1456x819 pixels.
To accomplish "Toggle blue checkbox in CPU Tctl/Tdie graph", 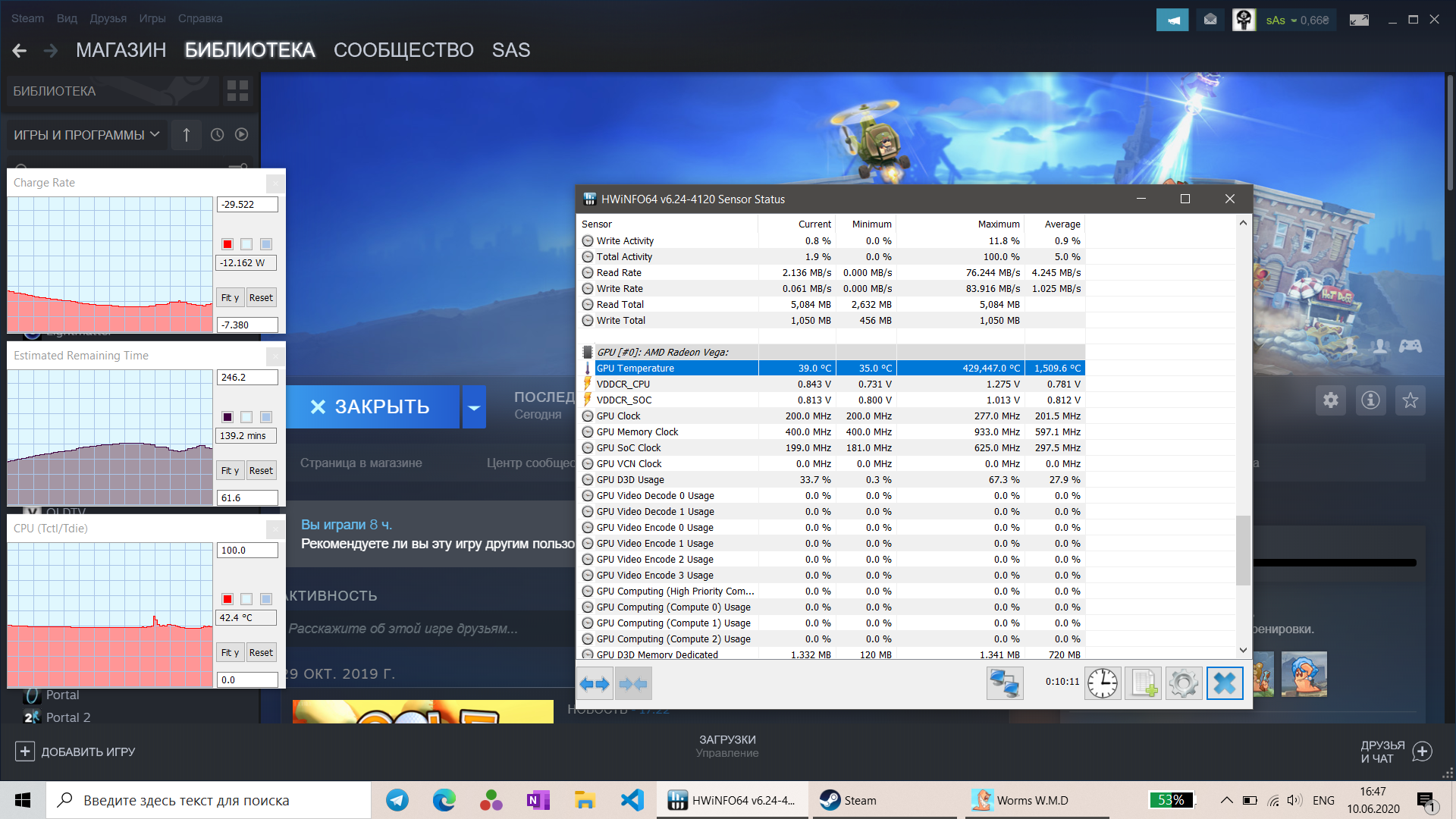I will [266, 599].
